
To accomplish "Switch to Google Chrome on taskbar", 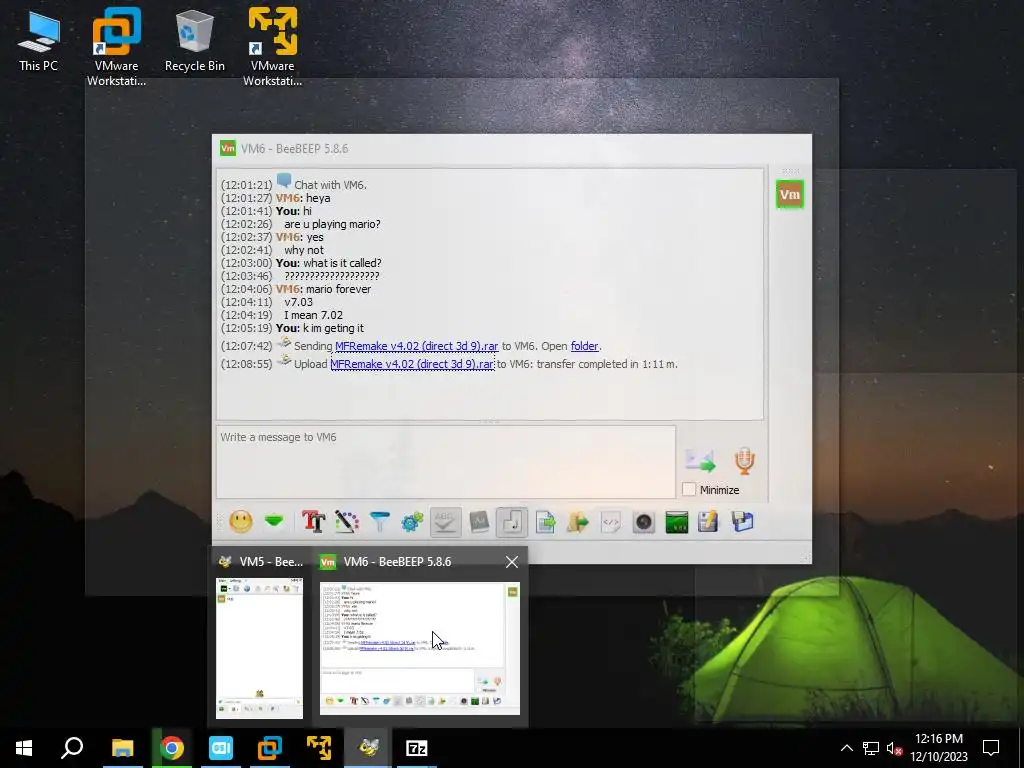I will point(172,748).
